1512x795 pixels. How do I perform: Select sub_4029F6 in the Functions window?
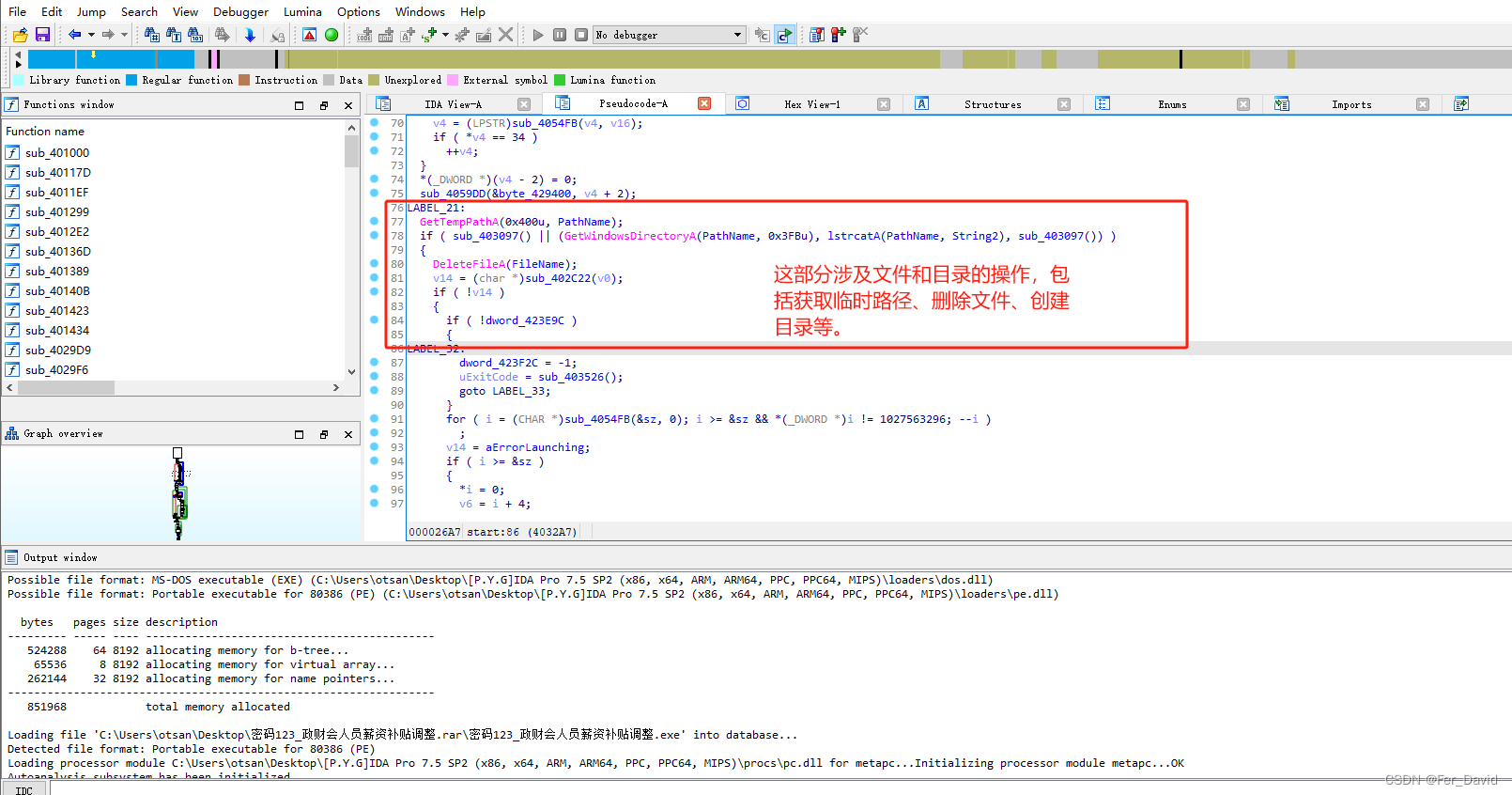pyautogui.click(x=56, y=369)
